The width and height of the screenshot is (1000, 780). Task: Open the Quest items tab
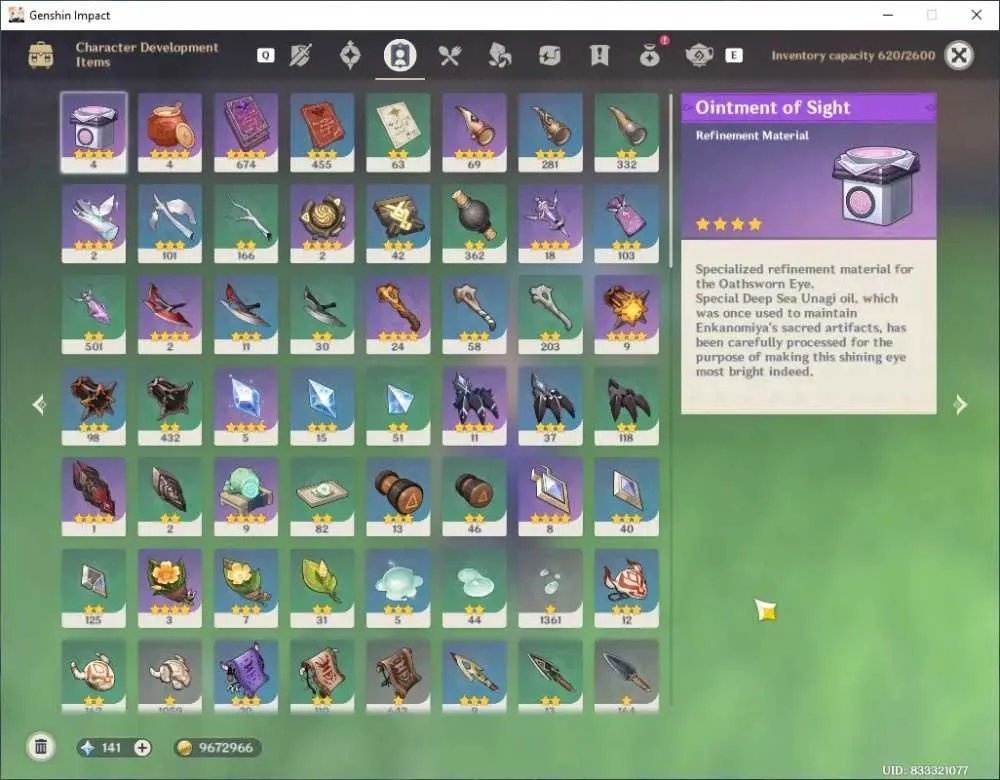[x=599, y=55]
